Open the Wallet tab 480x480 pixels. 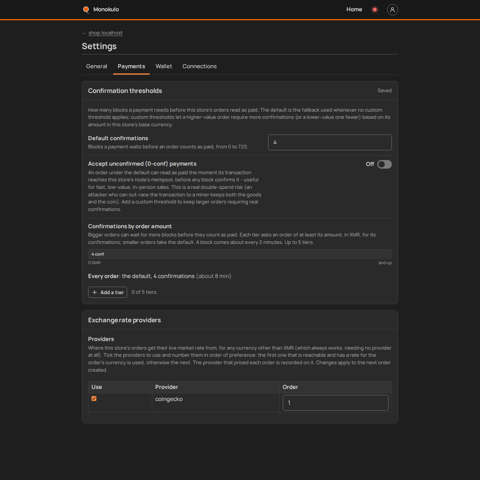click(x=164, y=66)
